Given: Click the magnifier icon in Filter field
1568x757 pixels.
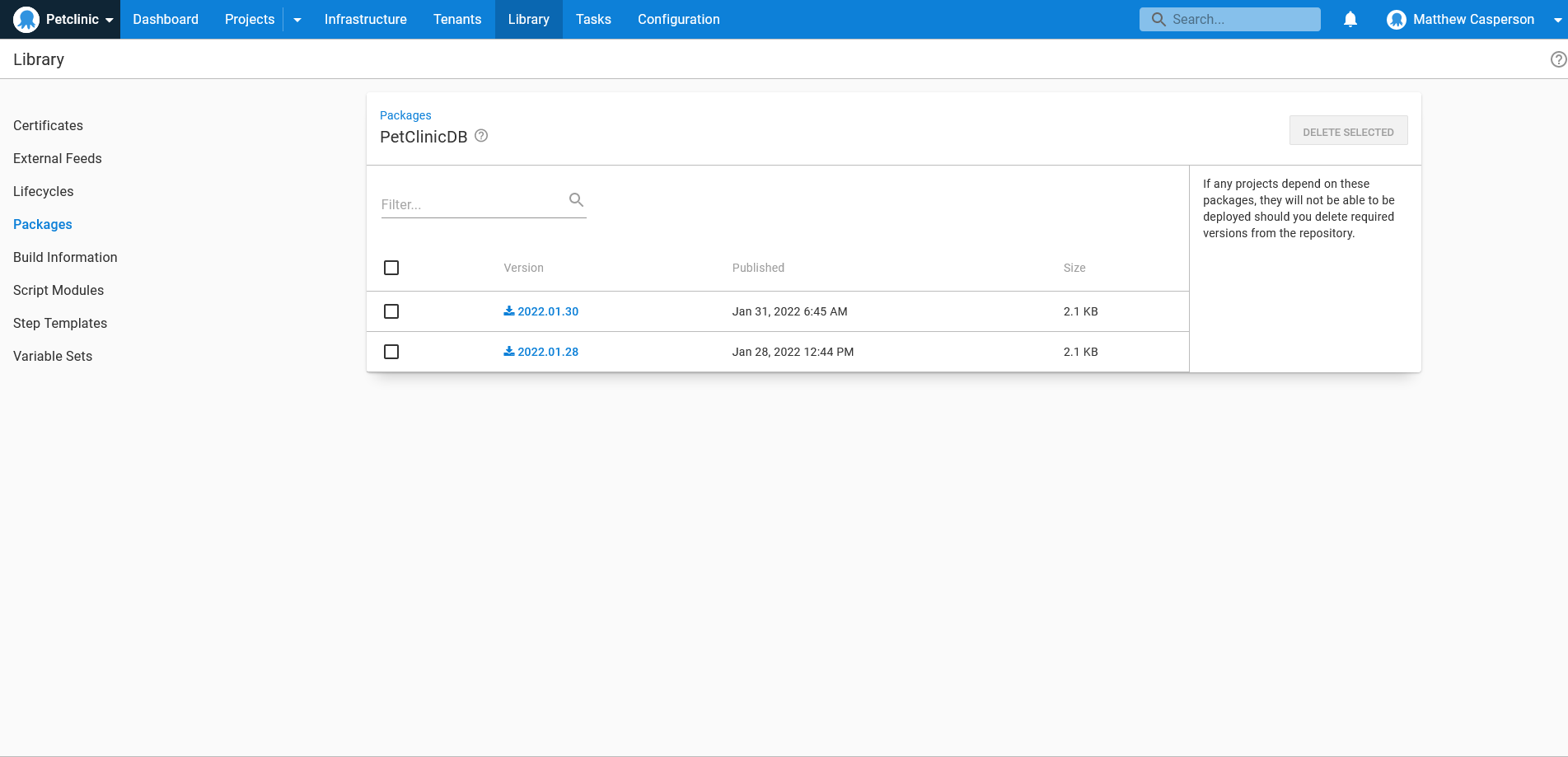Looking at the screenshot, I should (576, 200).
